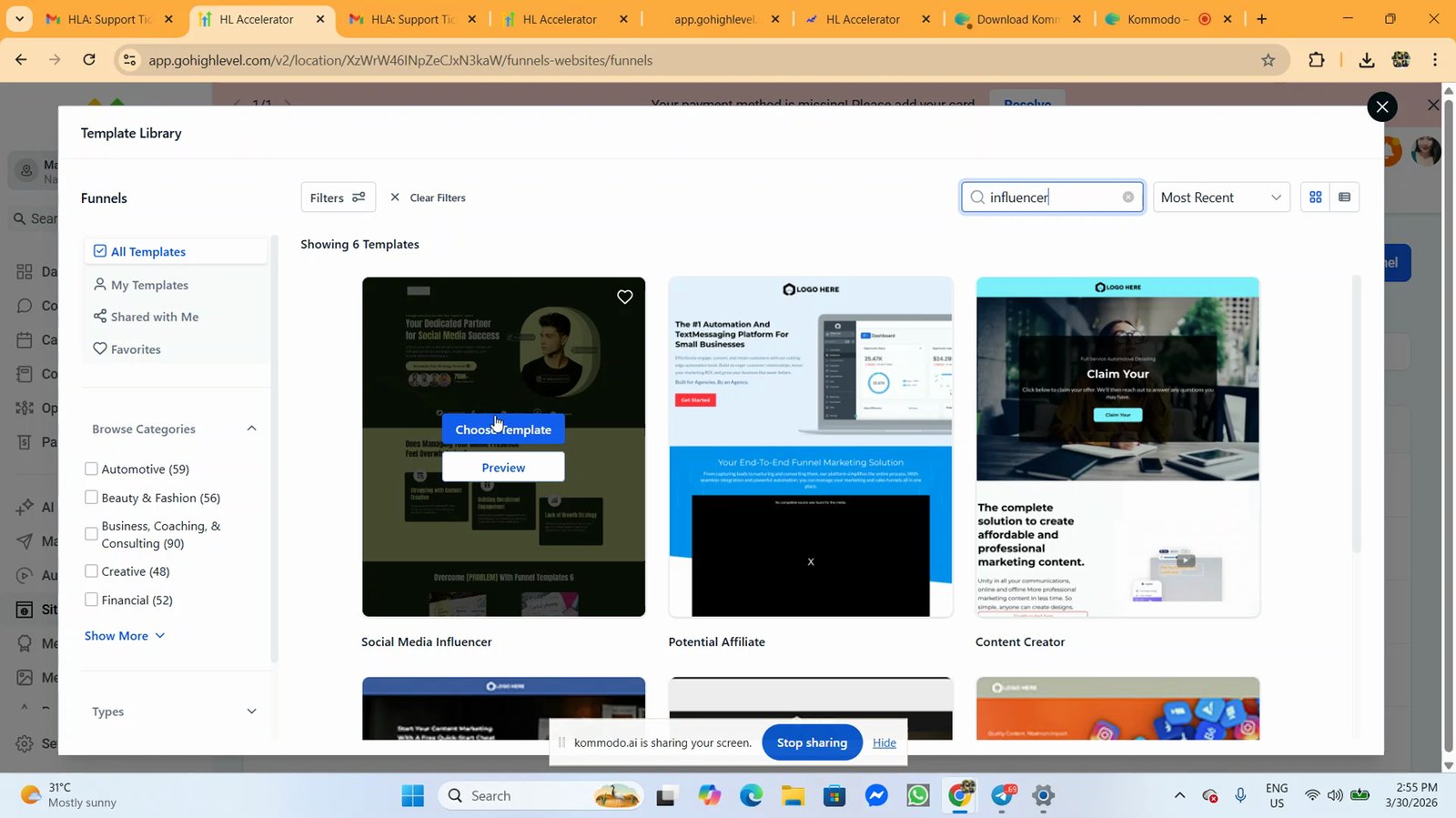Check the Beauty & Fashion (56) category
1456x818 pixels.
91,498
